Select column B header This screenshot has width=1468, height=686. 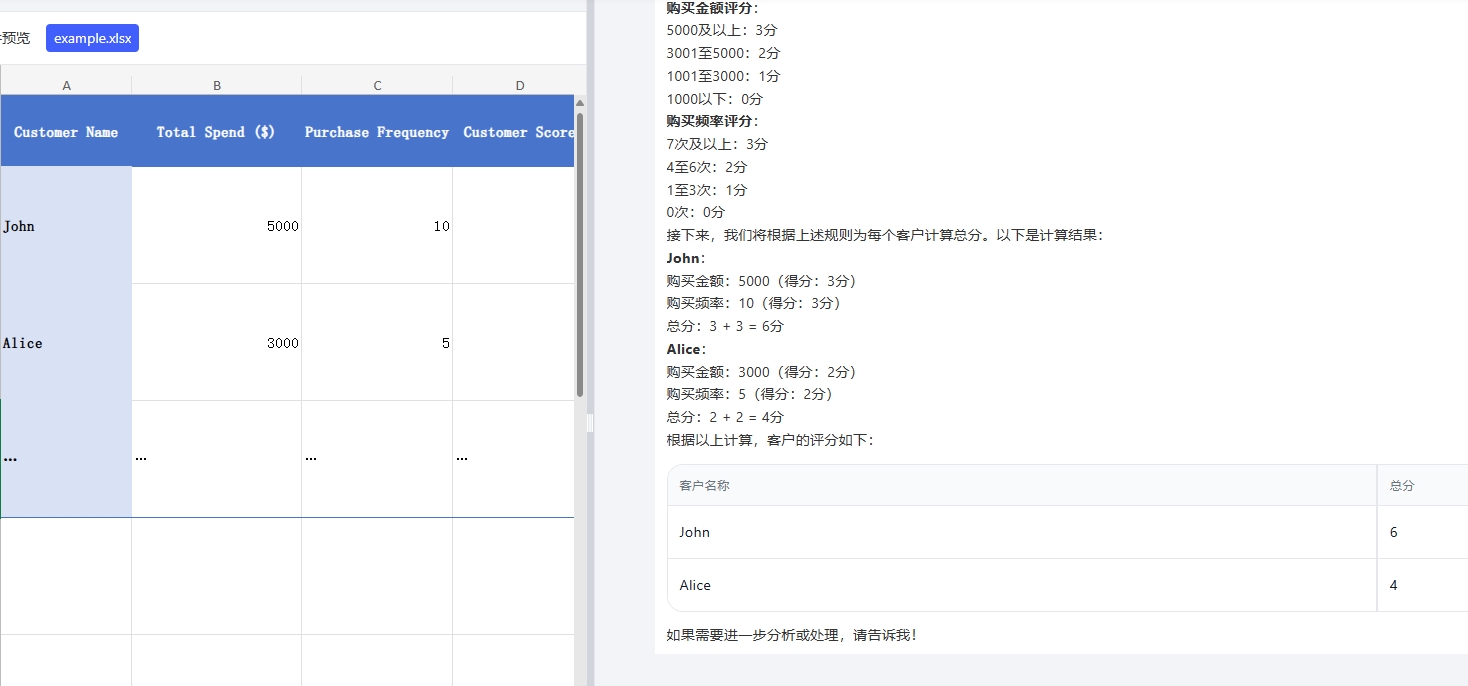[x=217, y=86]
